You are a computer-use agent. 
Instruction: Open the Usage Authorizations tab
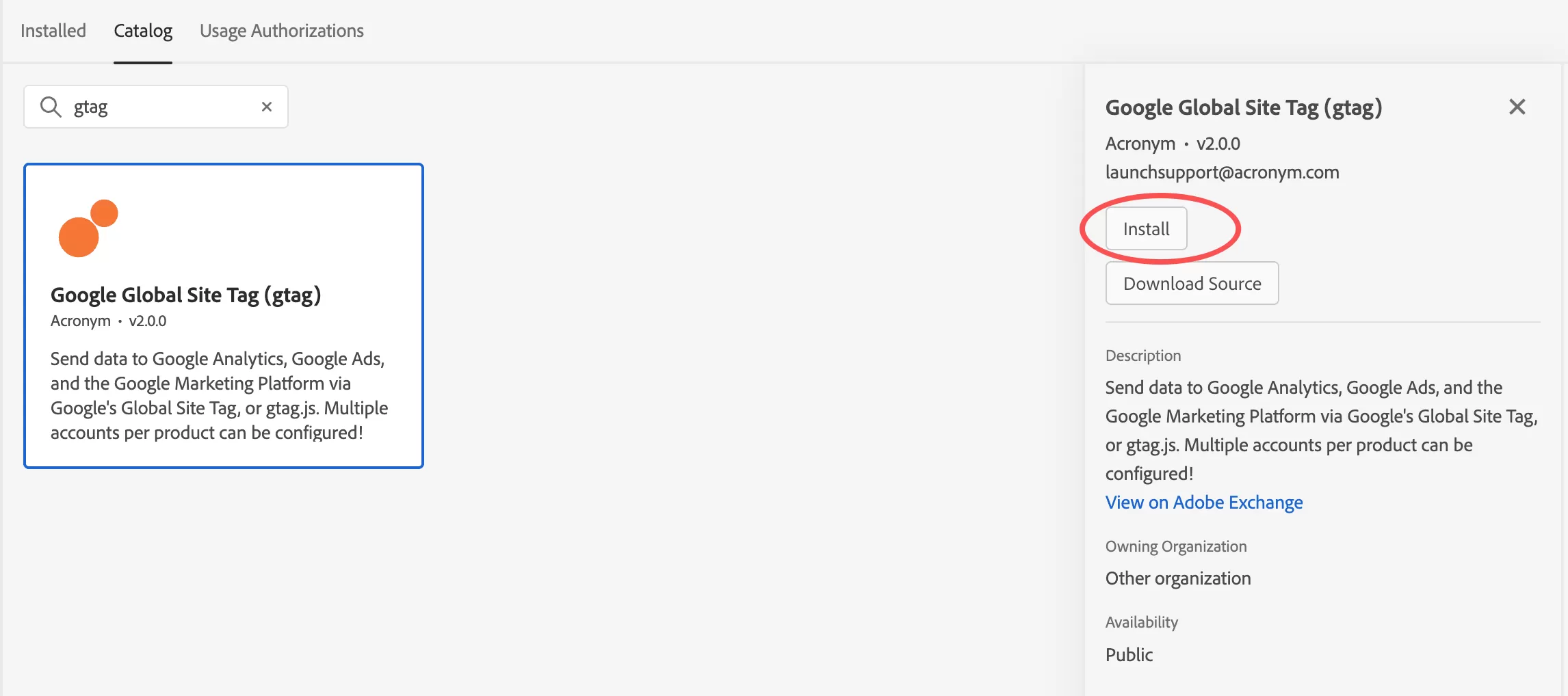(x=282, y=31)
